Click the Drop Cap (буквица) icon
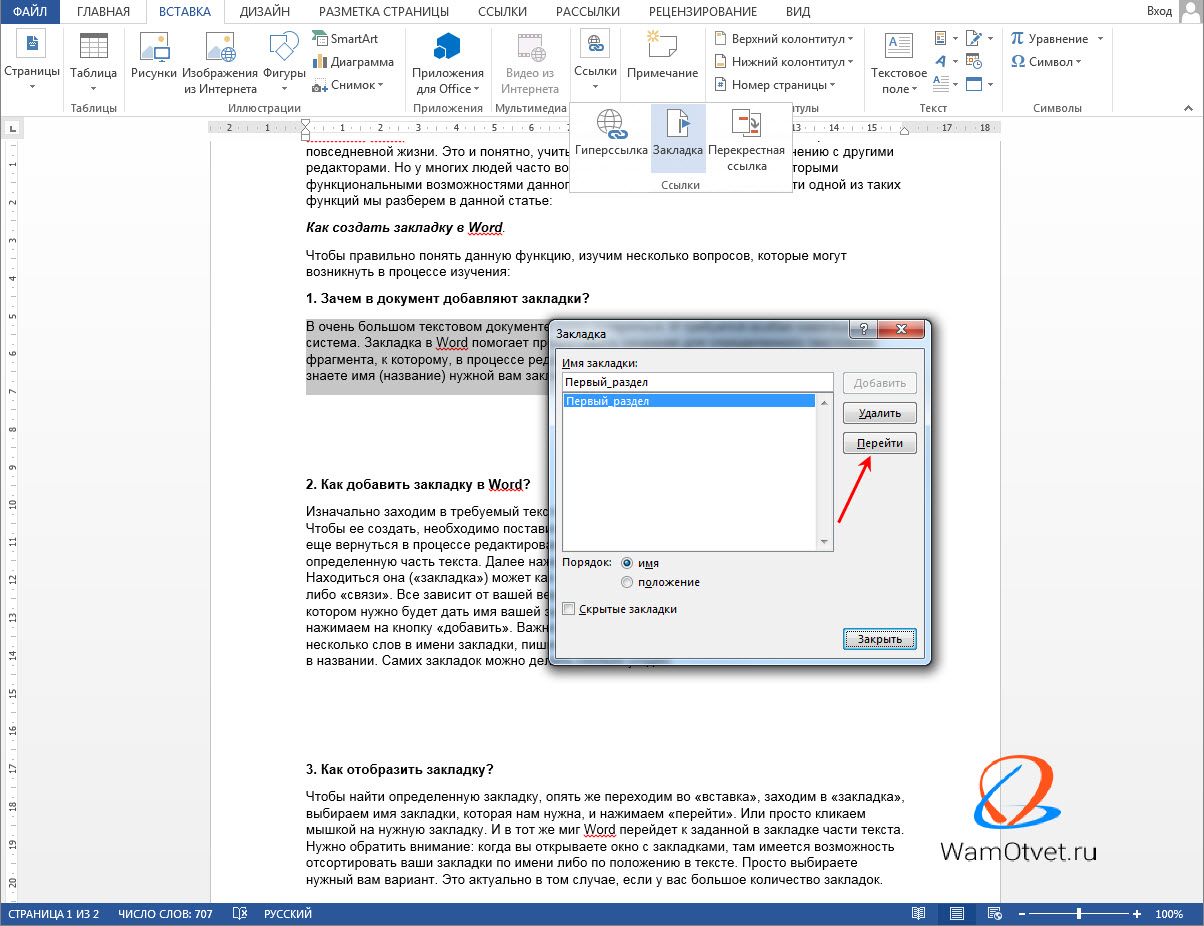1204x926 pixels. point(945,85)
